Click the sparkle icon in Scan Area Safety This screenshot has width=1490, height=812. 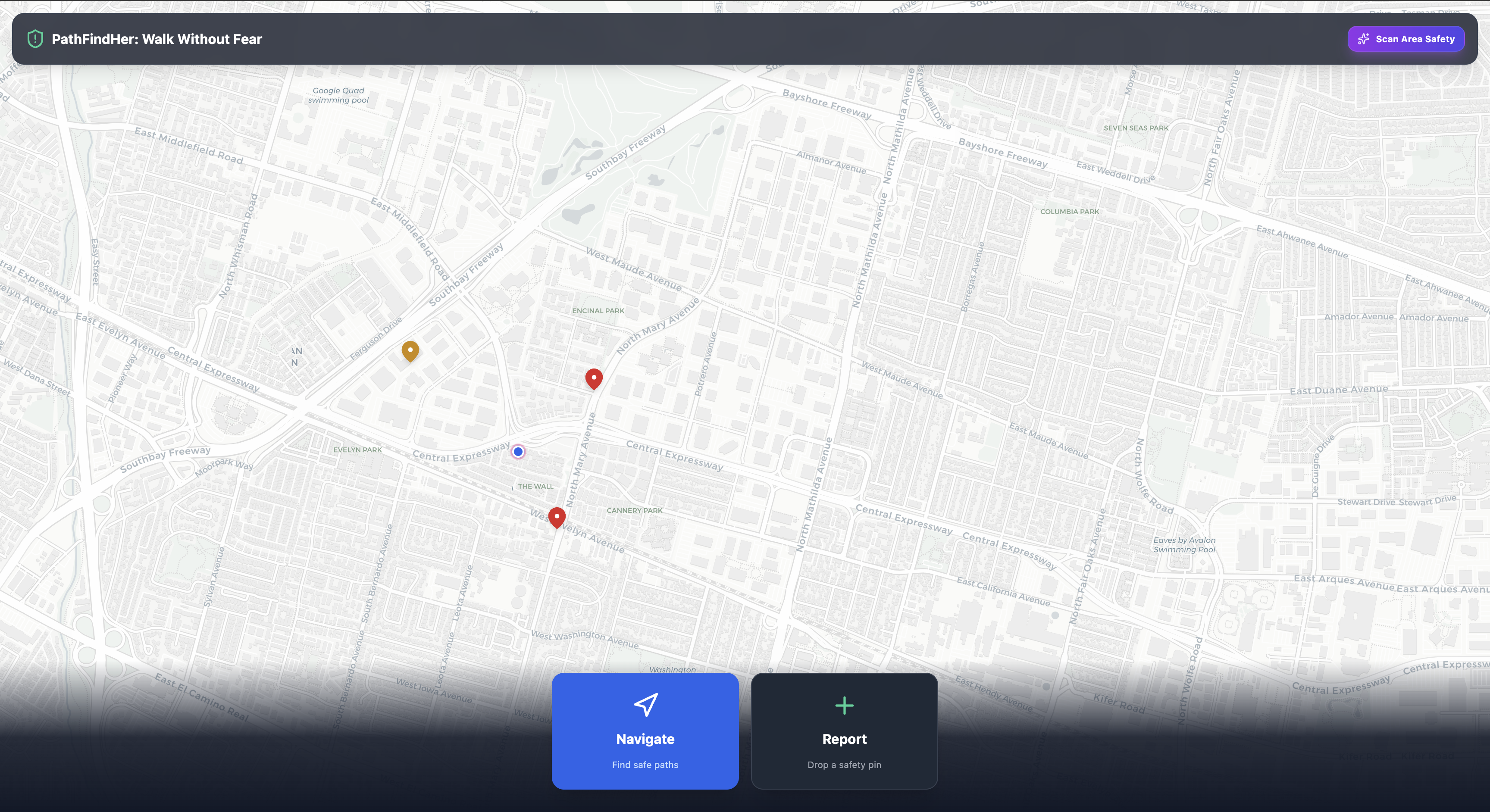(x=1363, y=39)
